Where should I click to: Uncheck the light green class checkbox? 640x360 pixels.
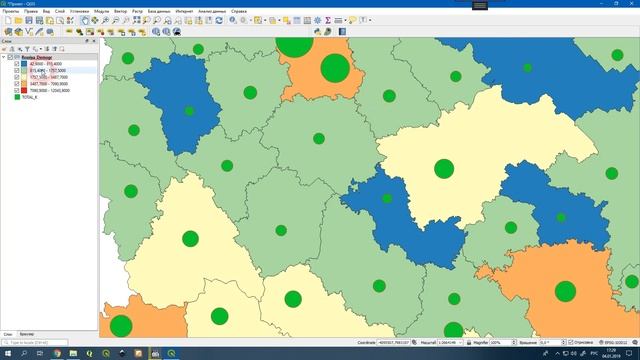point(17,71)
